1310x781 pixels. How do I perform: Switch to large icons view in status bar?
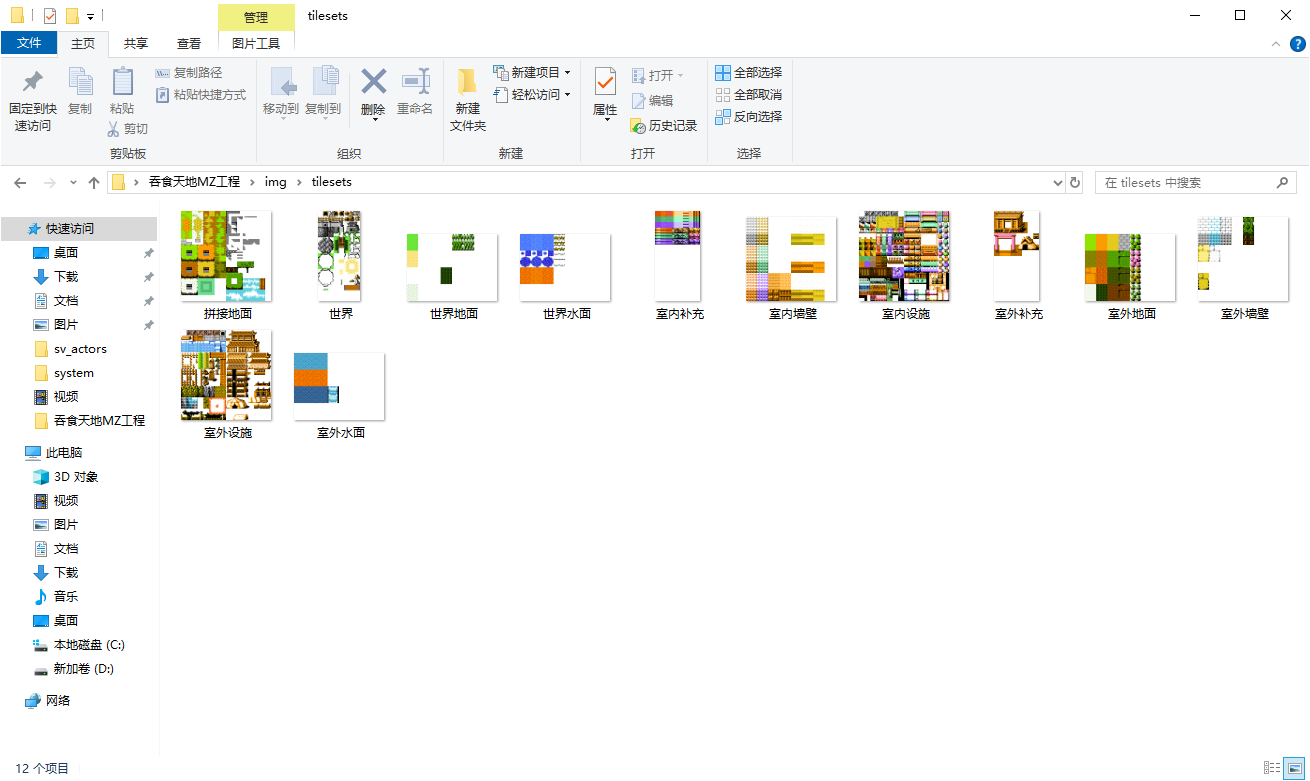click(1294, 768)
